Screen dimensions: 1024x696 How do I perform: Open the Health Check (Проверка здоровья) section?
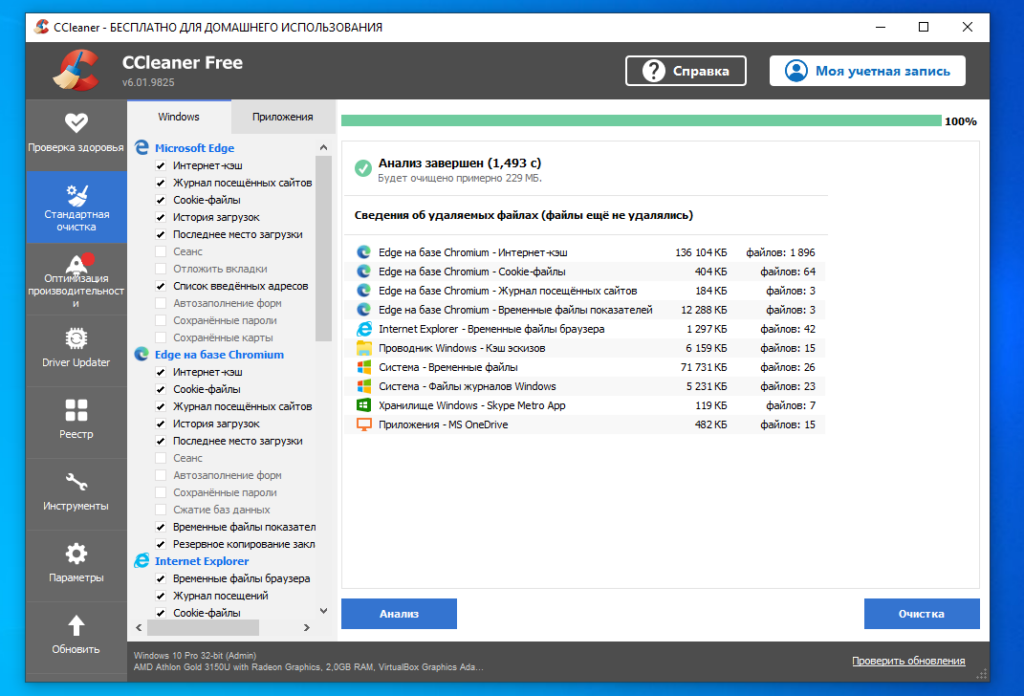(x=76, y=135)
